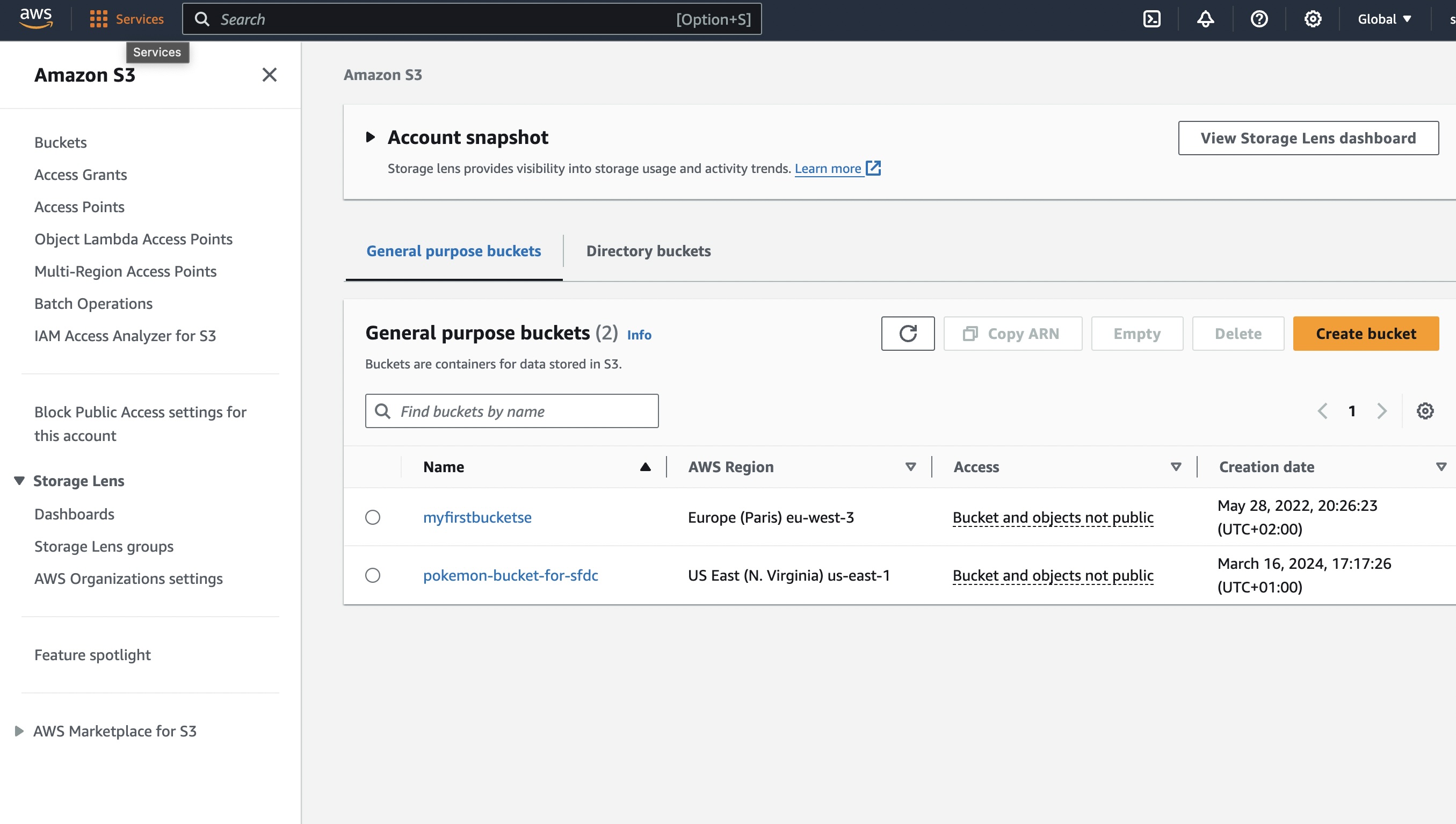This screenshot has height=824, width=1456.
Task: Click the Info link beside bucket count
Action: click(639, 335)
